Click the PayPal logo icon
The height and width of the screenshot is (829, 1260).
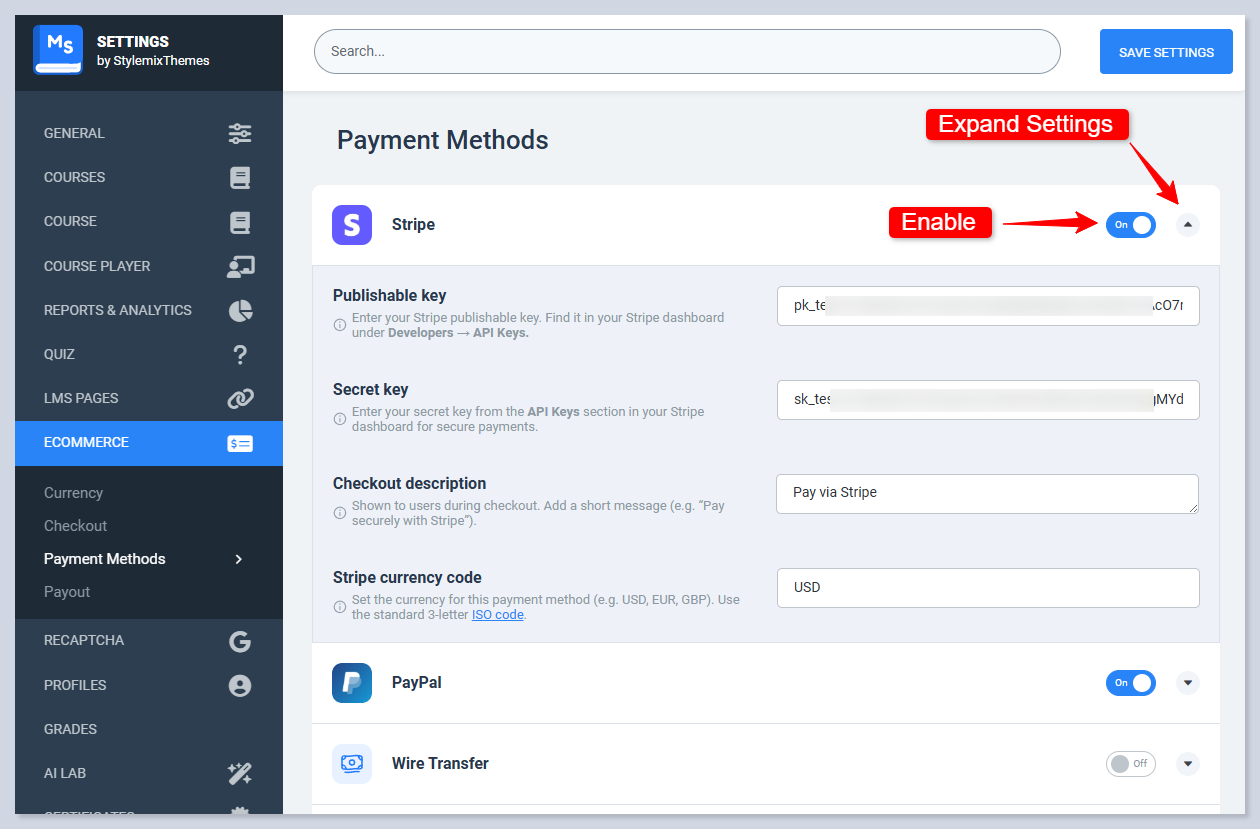click(352, 683)
